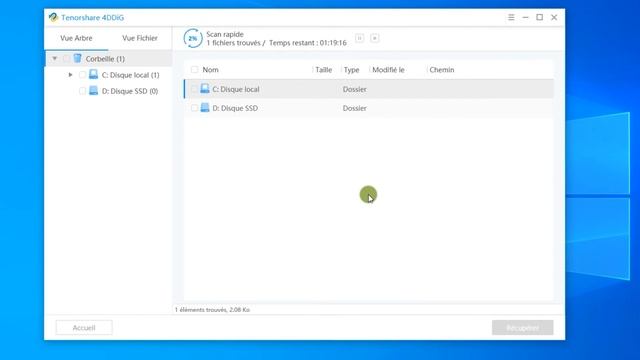Sort by the Nom column header
640x360 pixels.
click(211, 70)
